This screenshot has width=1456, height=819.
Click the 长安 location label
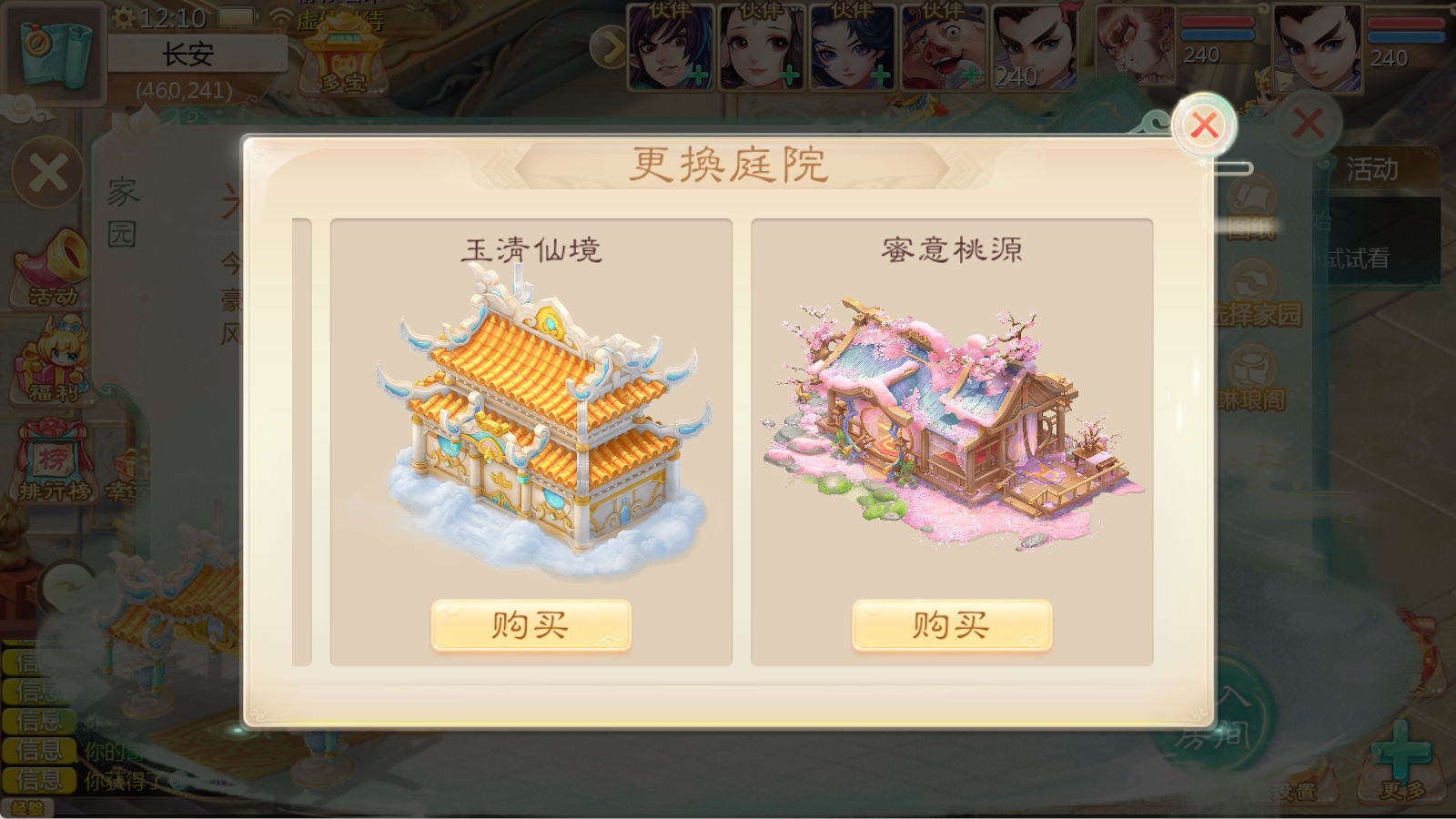click(x=188, y=55)
